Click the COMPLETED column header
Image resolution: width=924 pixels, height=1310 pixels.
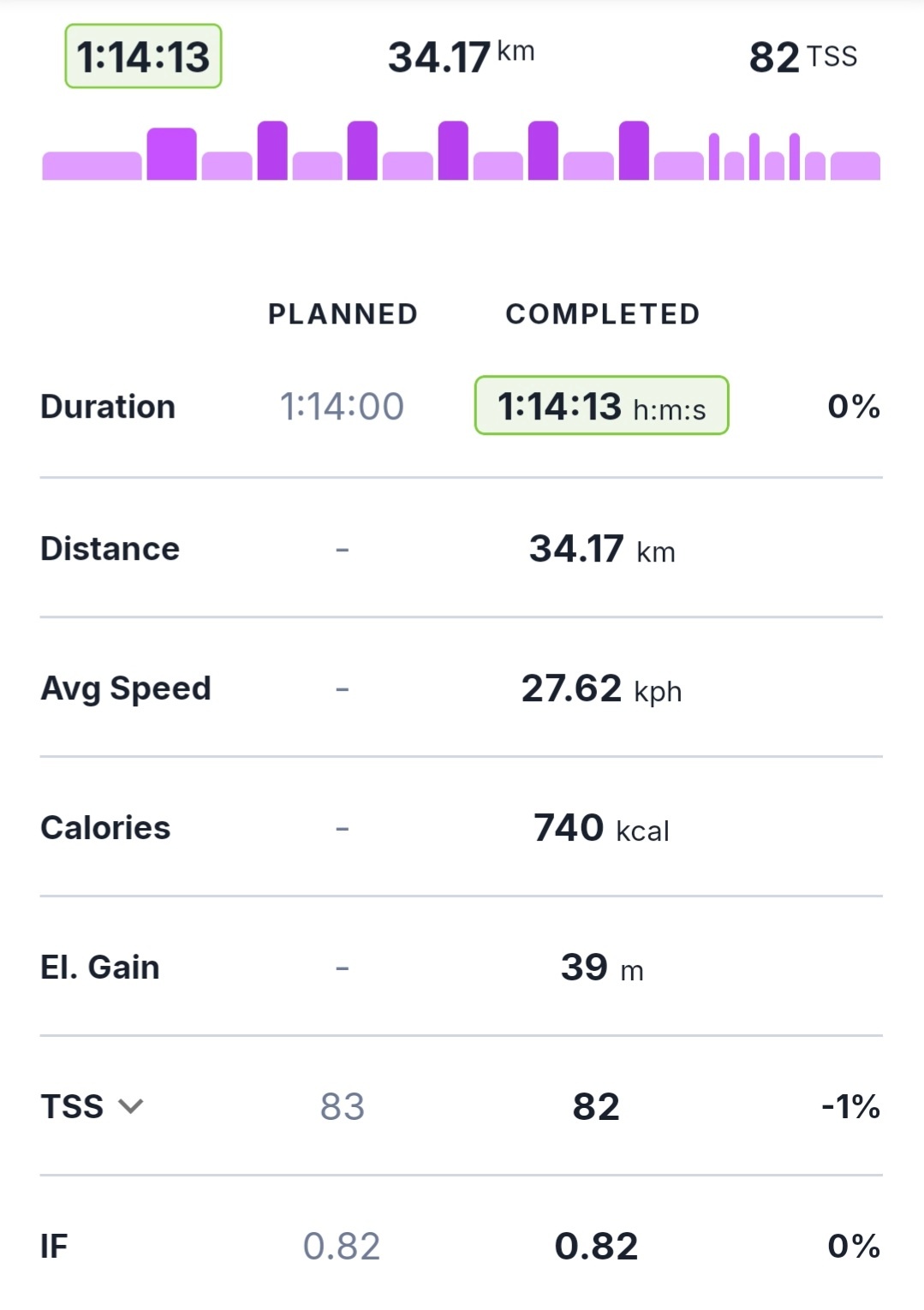click(602, 314)
